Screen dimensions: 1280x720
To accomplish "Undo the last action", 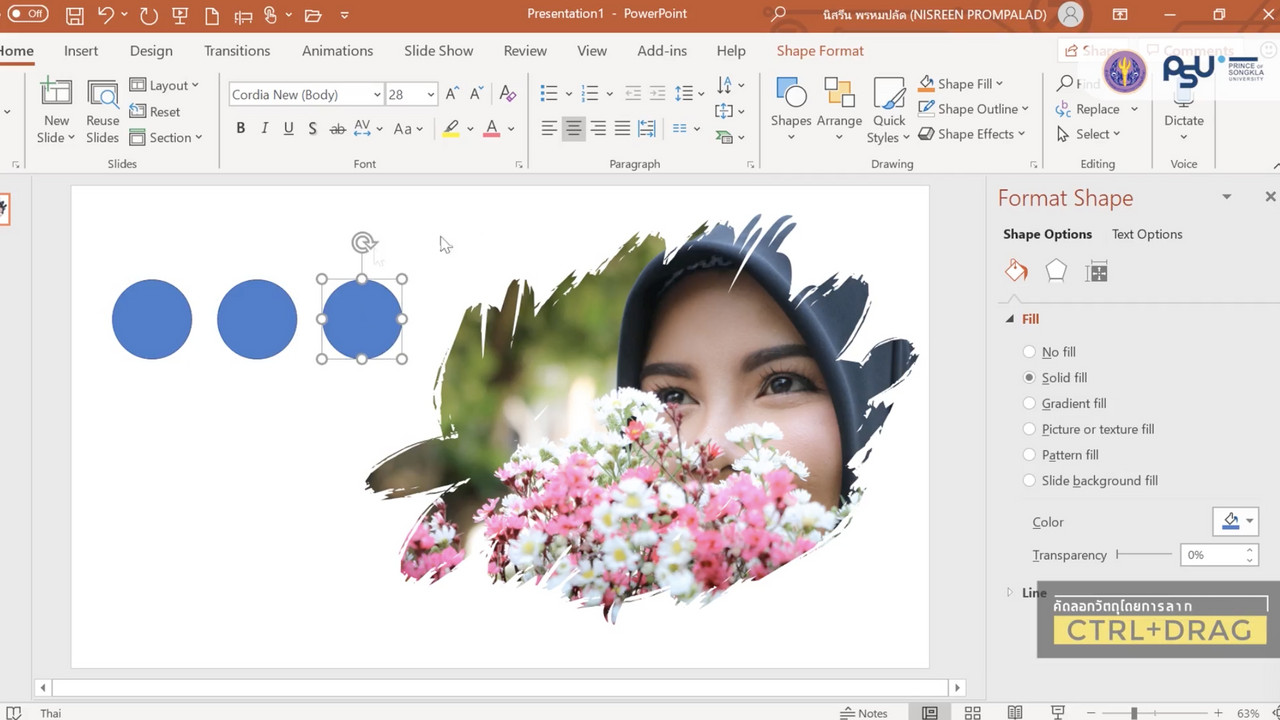I will [106, 15].
